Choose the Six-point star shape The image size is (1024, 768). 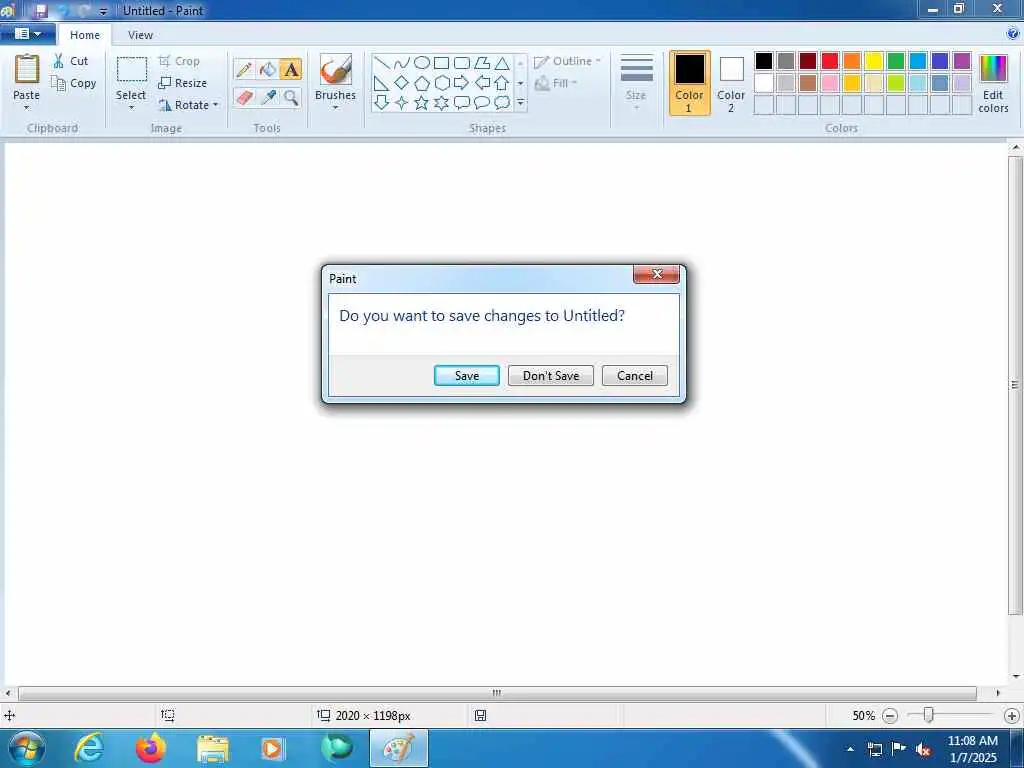pos(441,103)
